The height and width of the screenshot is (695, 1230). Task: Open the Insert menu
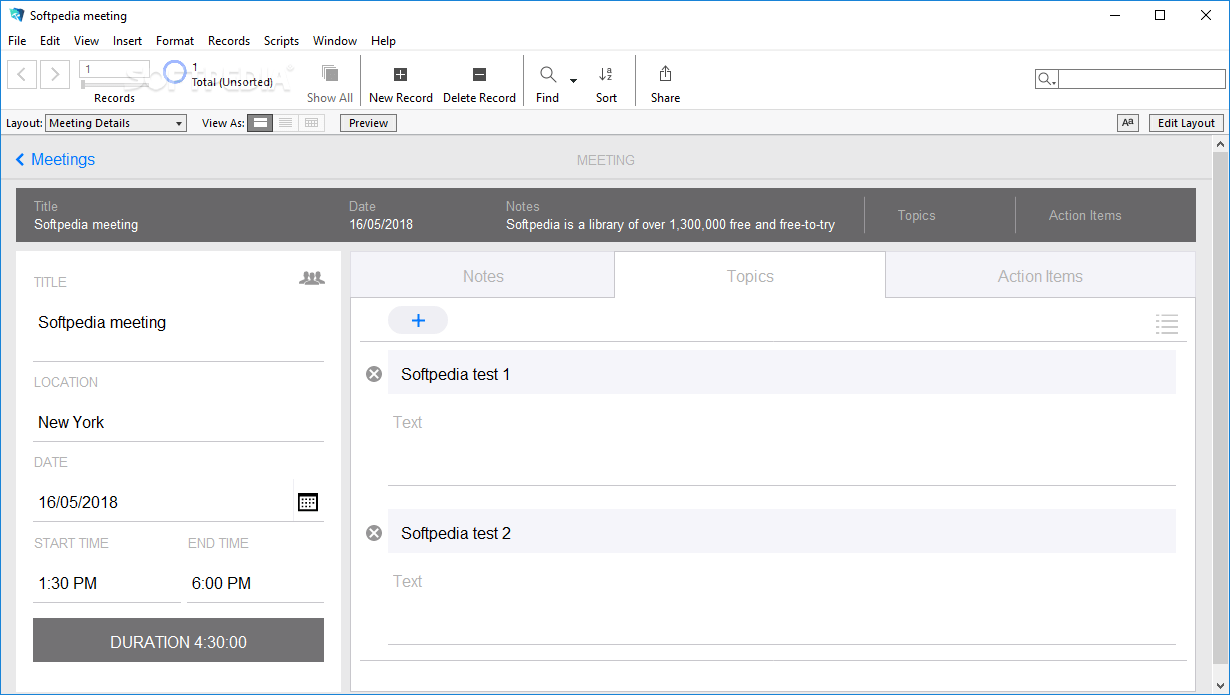point(127,41)
